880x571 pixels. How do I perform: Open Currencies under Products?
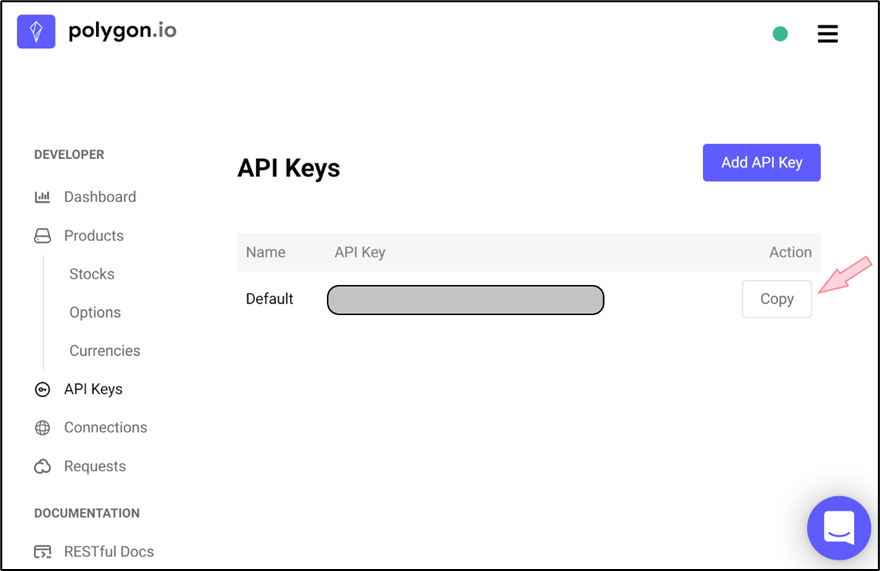(105, 351)
